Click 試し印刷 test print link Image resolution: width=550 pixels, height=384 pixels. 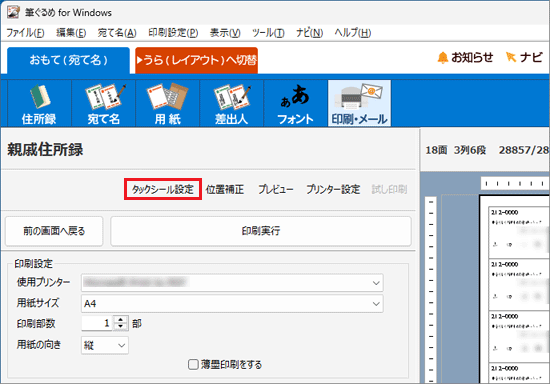(x=389, y=189)
